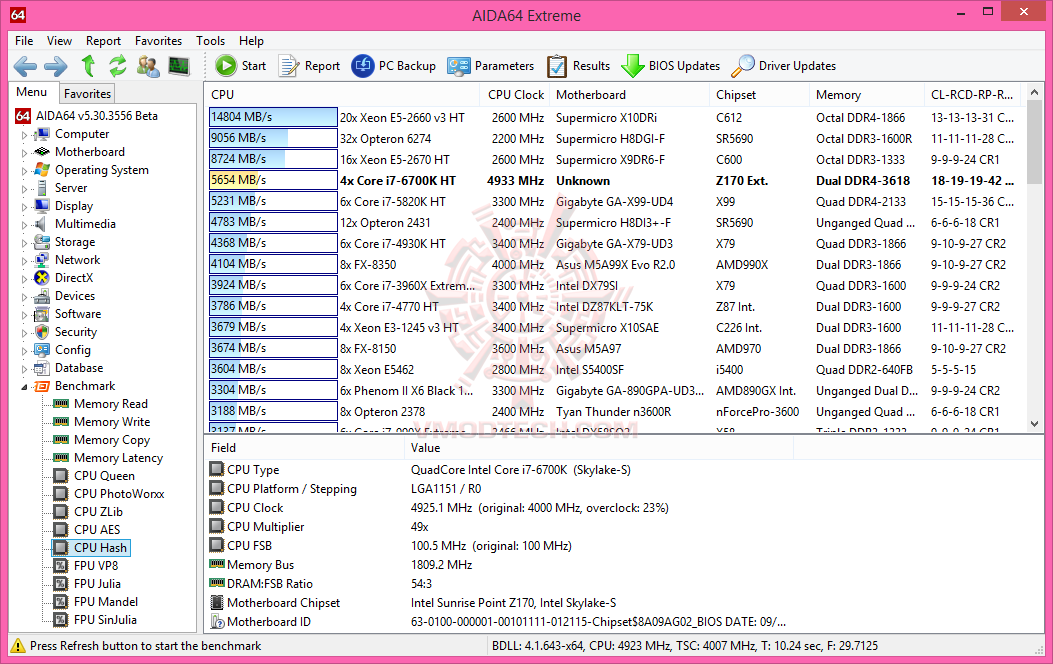Sort results by CPU Clock column header
The height and width of the screenshot is (664, 1053).
tap(515, 95)
